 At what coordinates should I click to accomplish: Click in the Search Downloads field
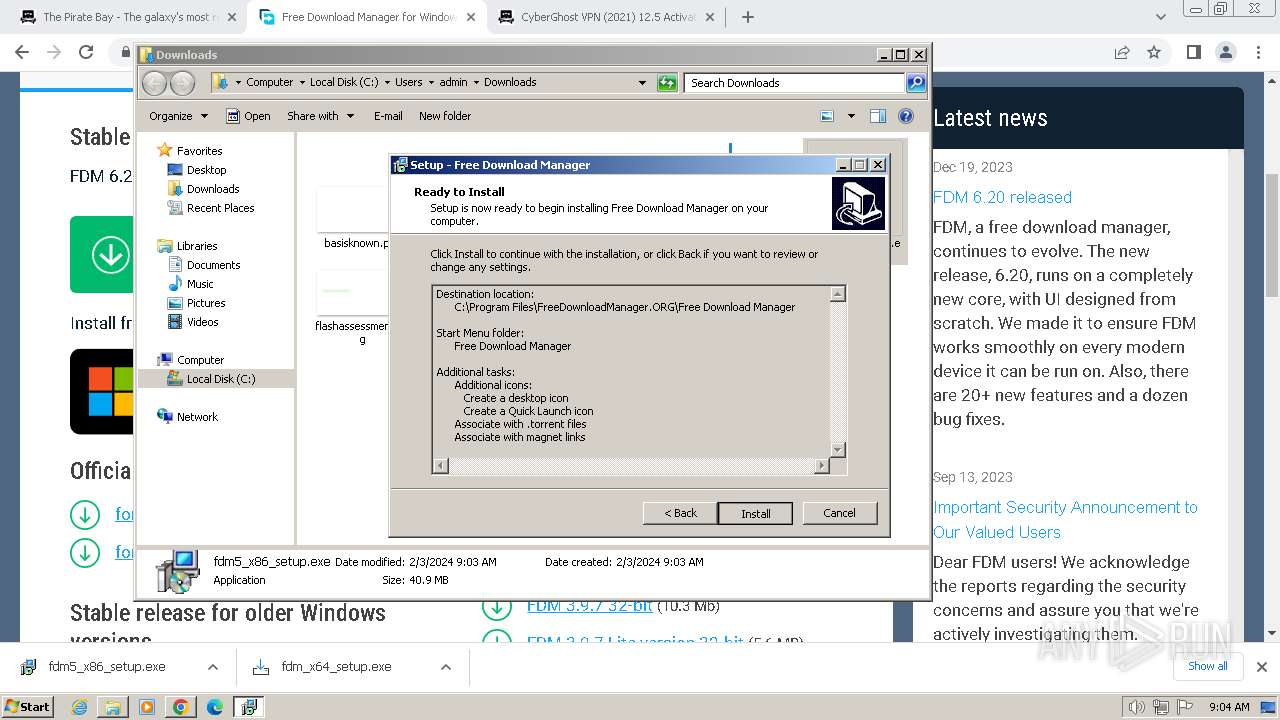point(795,83)
